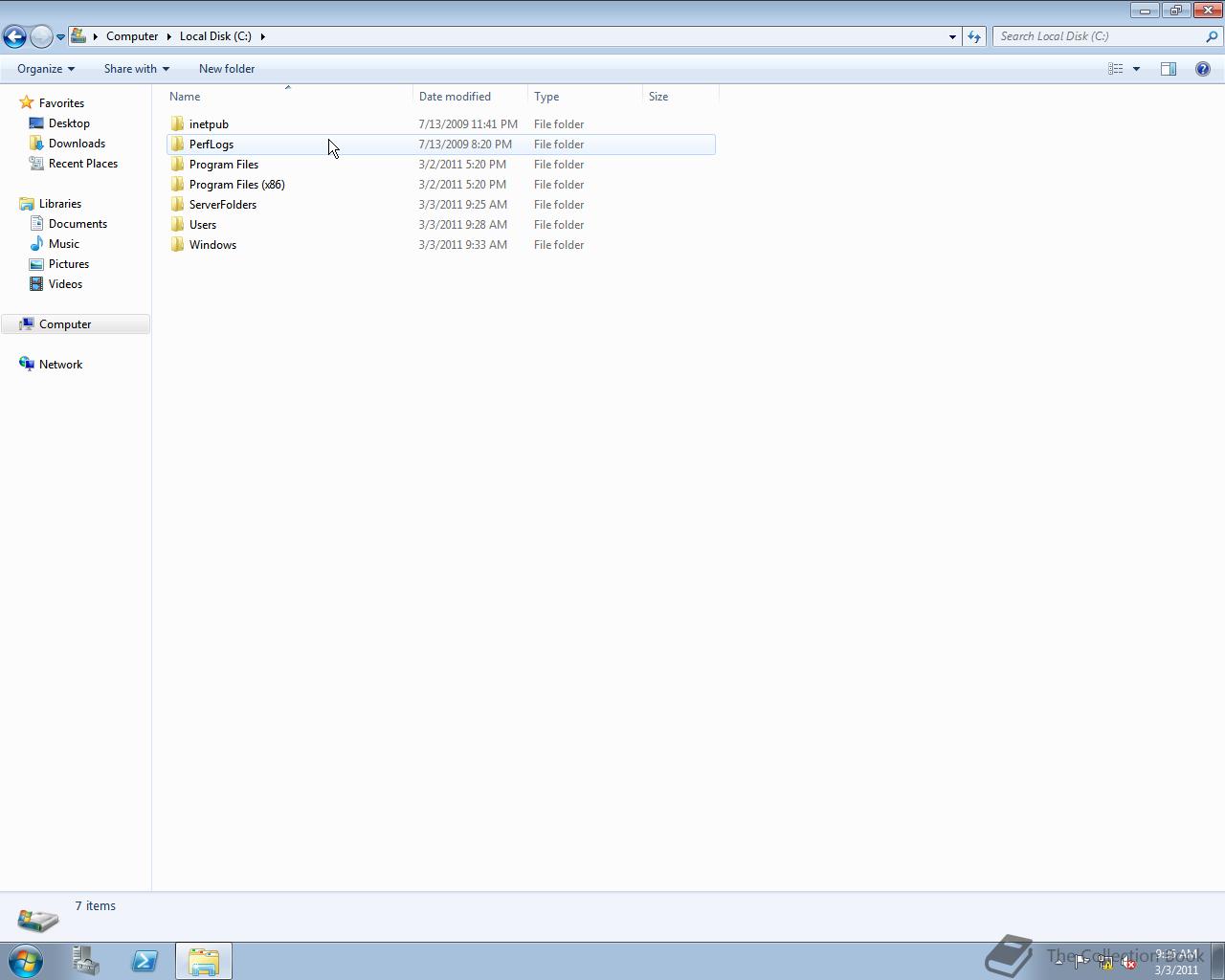
Task: Open the Organize menu
Action: pos(46,69)
